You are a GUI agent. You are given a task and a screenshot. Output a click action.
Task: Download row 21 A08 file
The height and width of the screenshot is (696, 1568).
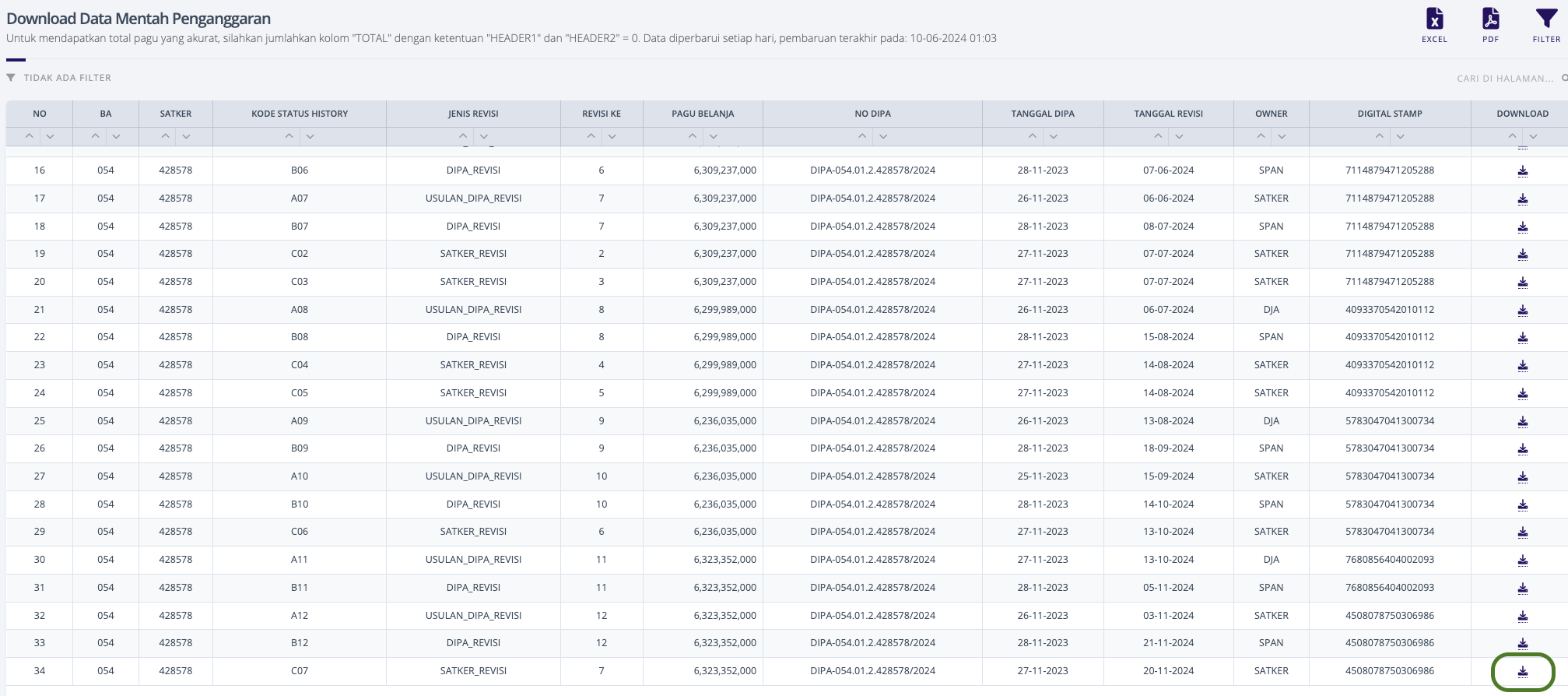[1523, 311]
